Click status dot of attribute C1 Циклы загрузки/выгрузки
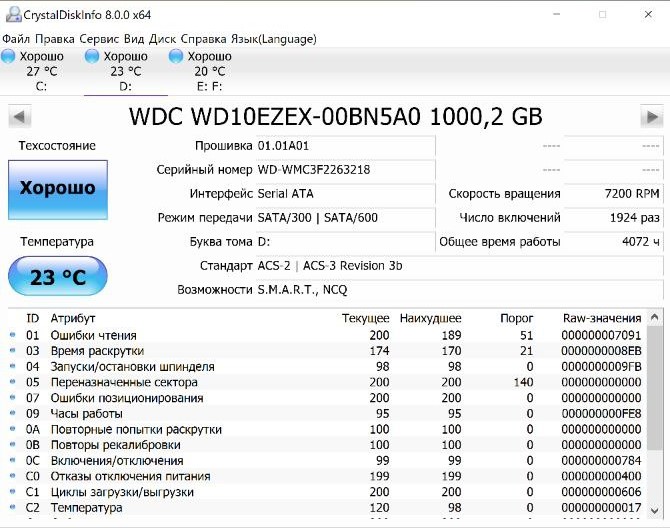The width and height of the screenshot is (670, 528). coord(12,492)
